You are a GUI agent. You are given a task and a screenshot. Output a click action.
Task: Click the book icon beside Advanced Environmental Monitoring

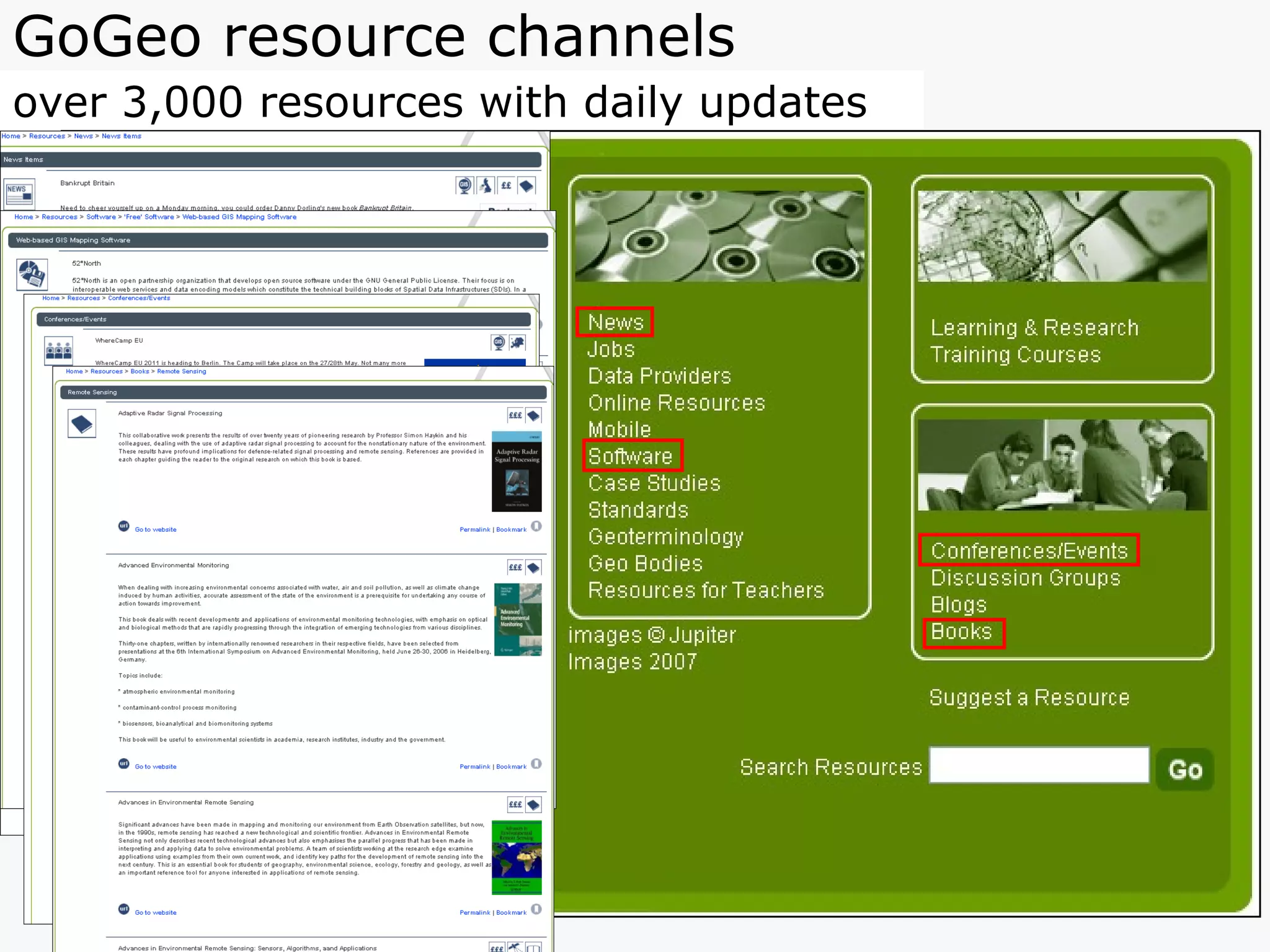pos(533,567)
